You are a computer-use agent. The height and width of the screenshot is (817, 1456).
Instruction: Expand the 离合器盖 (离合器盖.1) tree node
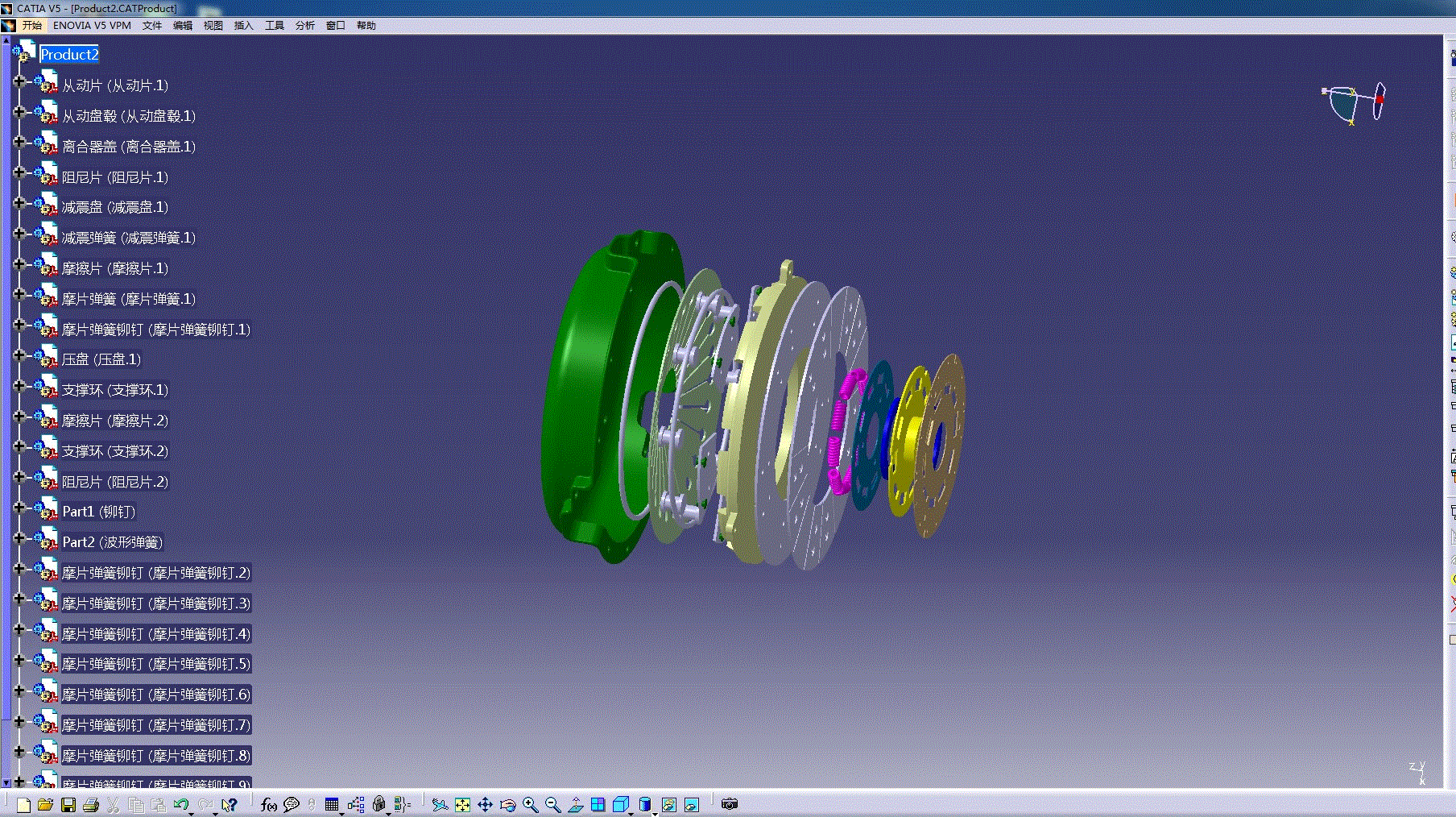(x=19, y=142)
